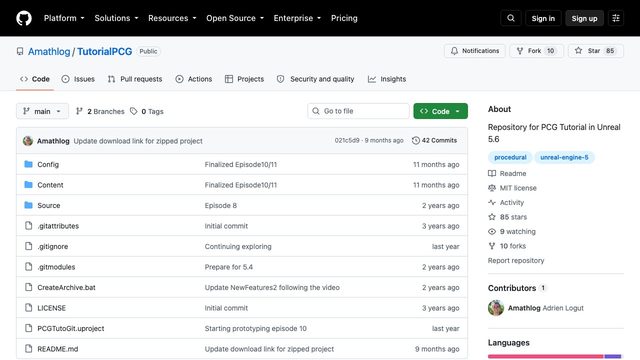Switch to the Actions tab
640x360 pixels.
point(194,79)
